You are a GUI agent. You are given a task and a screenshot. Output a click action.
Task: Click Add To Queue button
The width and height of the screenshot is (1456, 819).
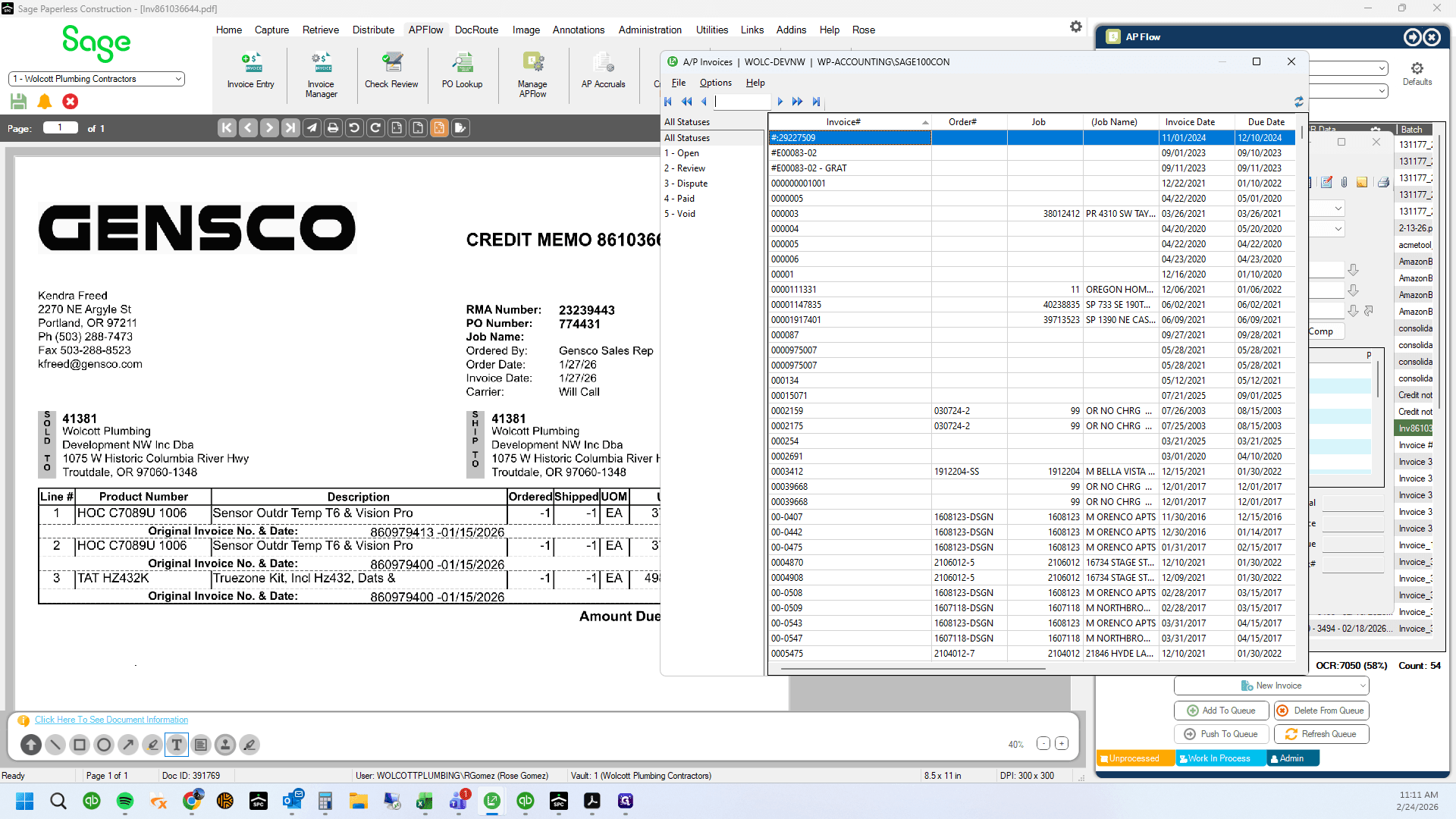1221,711
